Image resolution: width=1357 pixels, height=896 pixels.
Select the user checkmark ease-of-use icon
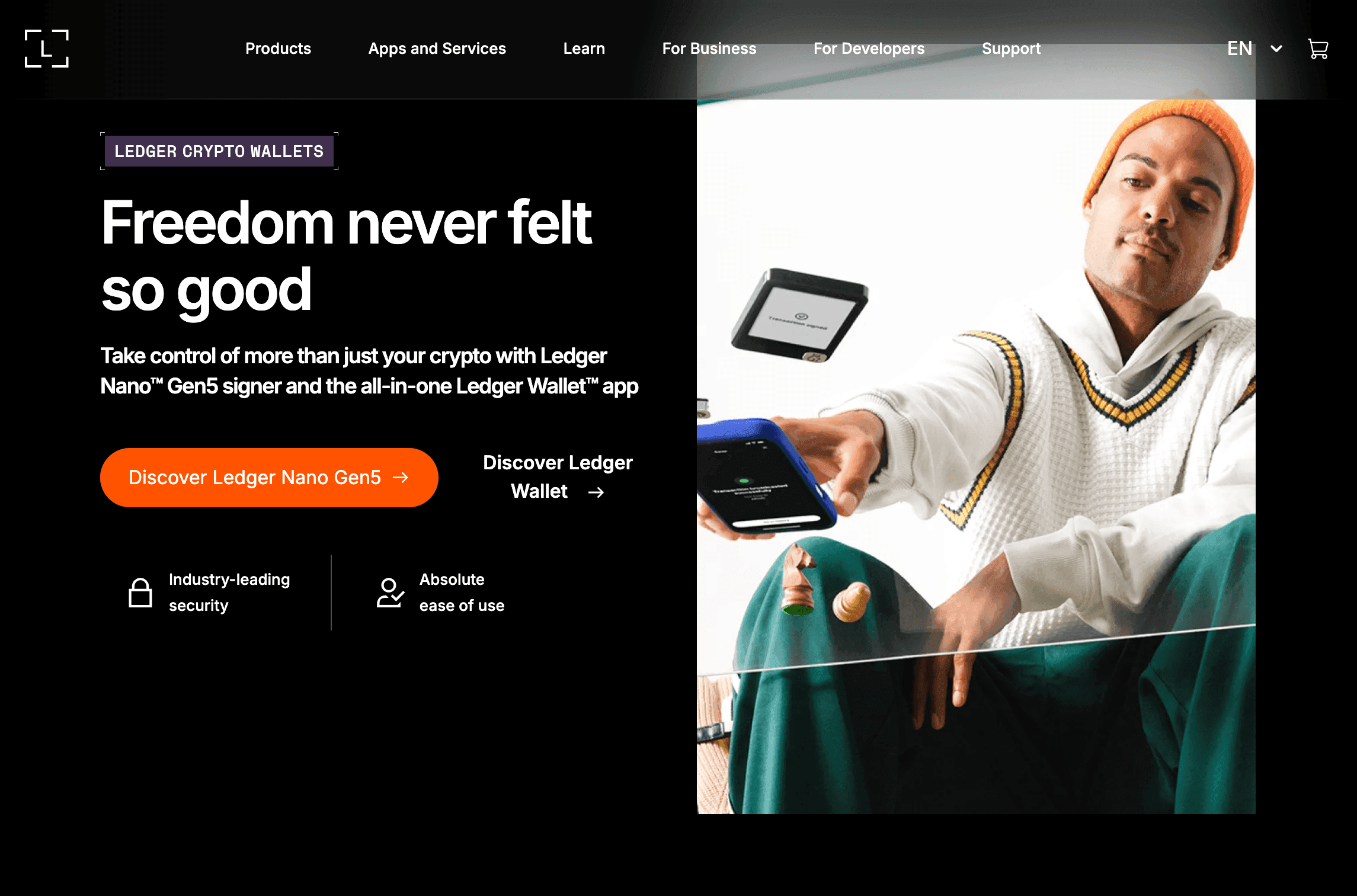point(391,593)
